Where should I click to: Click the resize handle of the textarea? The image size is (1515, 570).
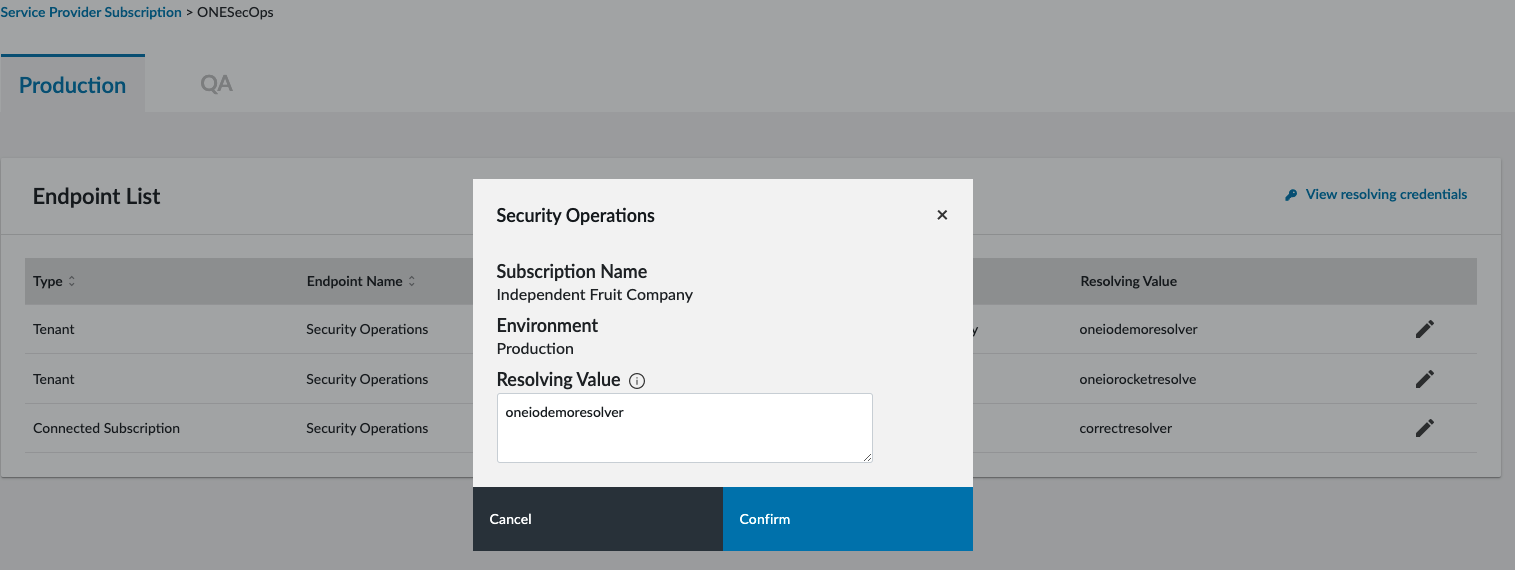pyautogui.click(x=867, y=457)
